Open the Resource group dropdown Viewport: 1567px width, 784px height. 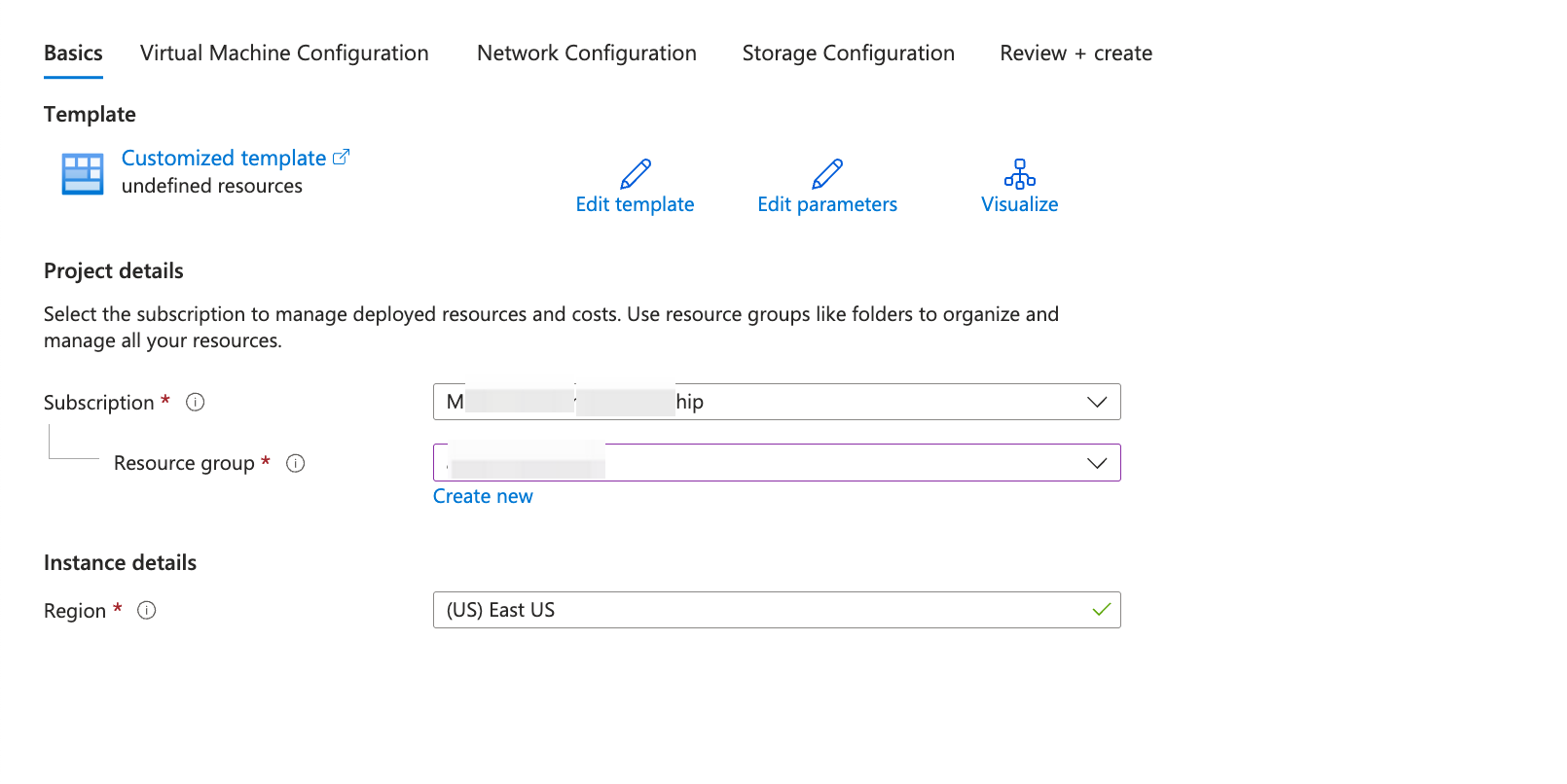[x=1096, y=463]
